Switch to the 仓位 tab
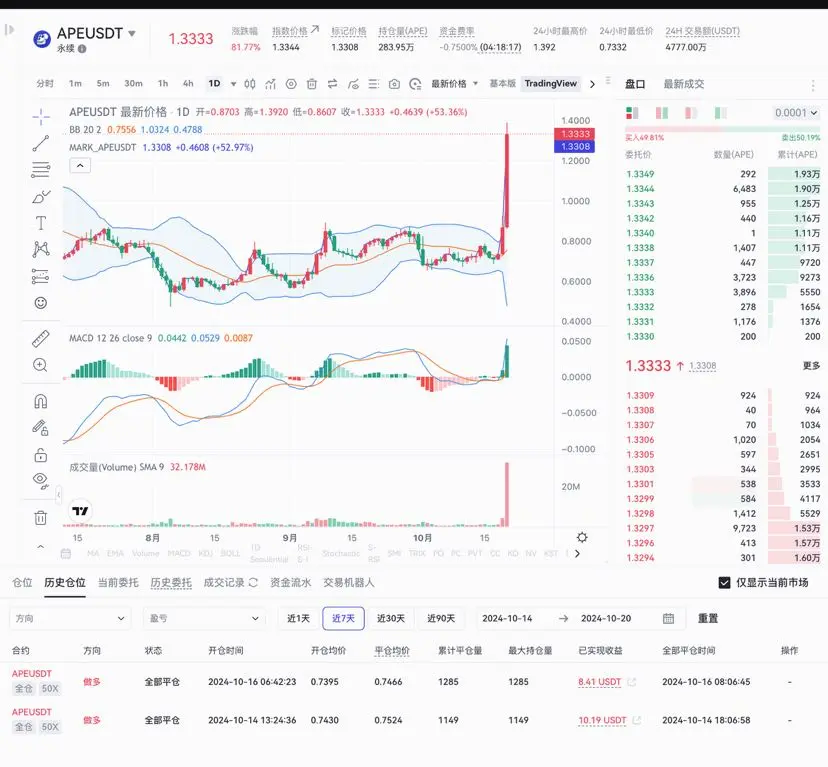828x767 pixels. click(22, 583)
